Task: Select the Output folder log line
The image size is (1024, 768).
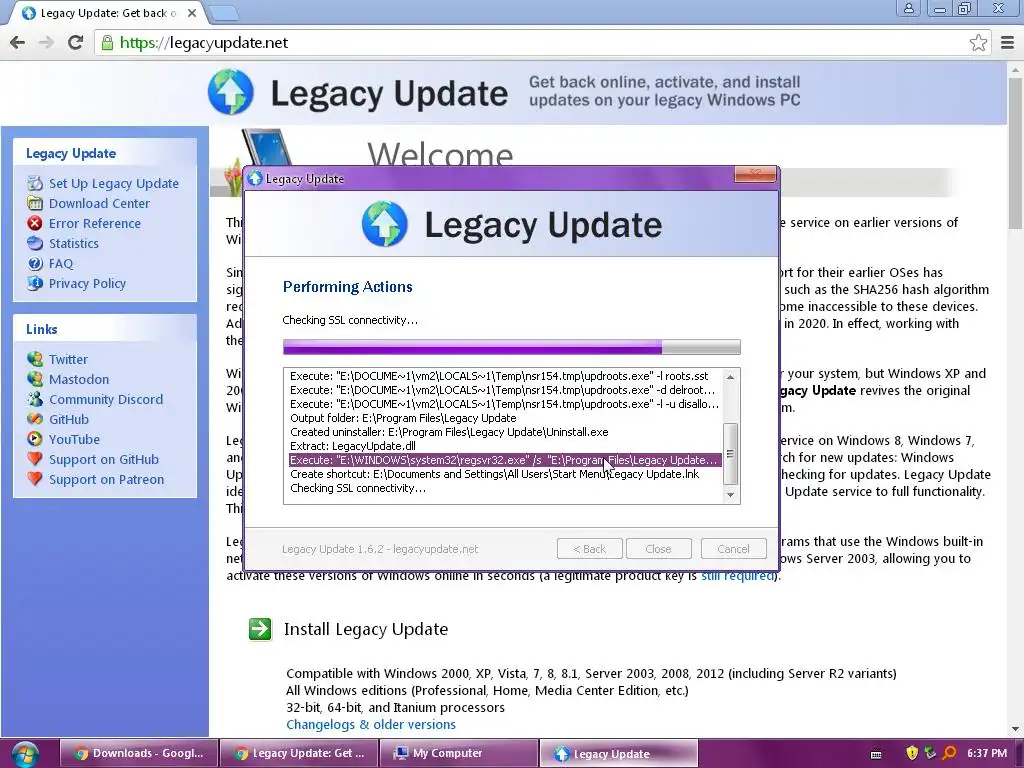Action: [x=403, y=418]
